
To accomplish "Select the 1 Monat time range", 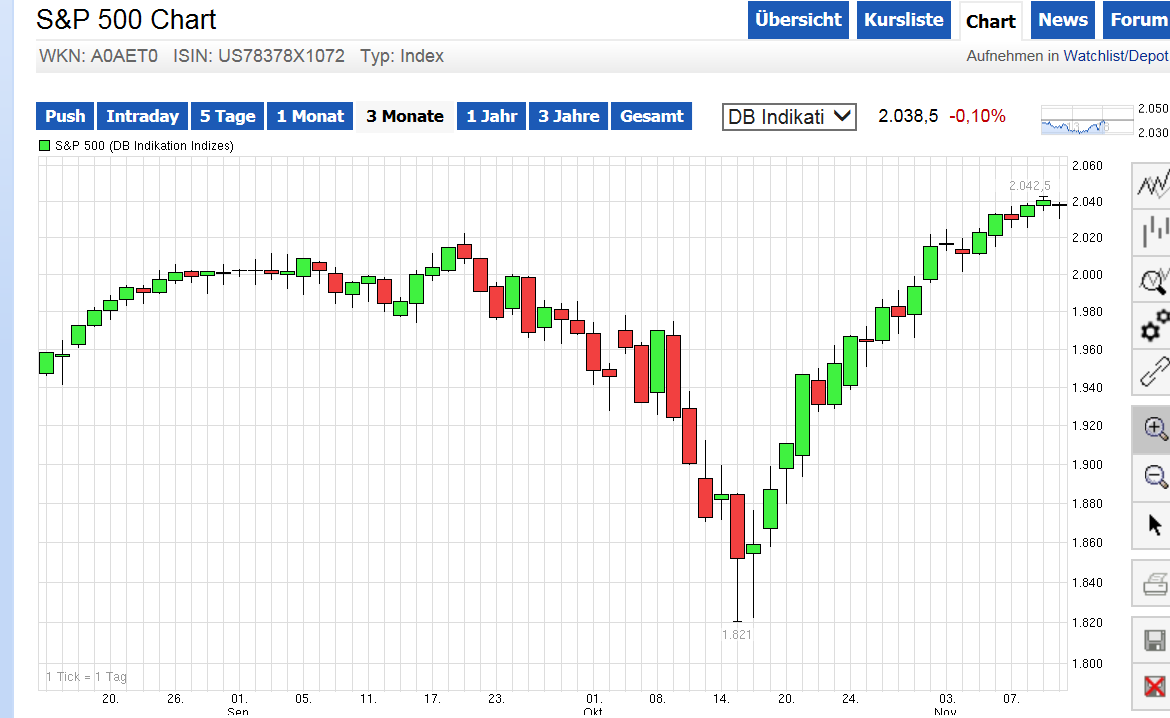I will 310,116.
